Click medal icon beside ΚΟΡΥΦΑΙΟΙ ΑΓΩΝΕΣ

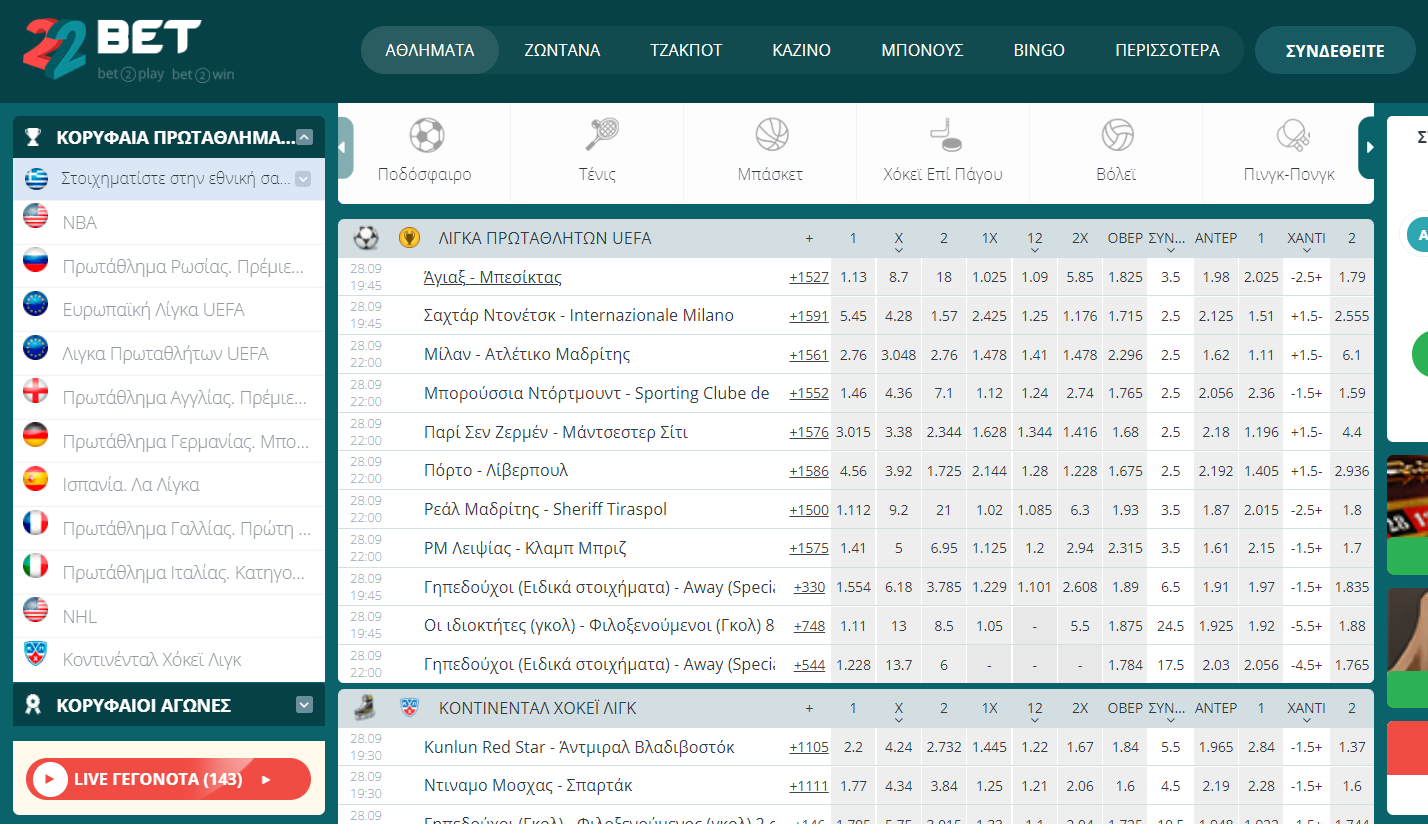(x=33, y=705)
